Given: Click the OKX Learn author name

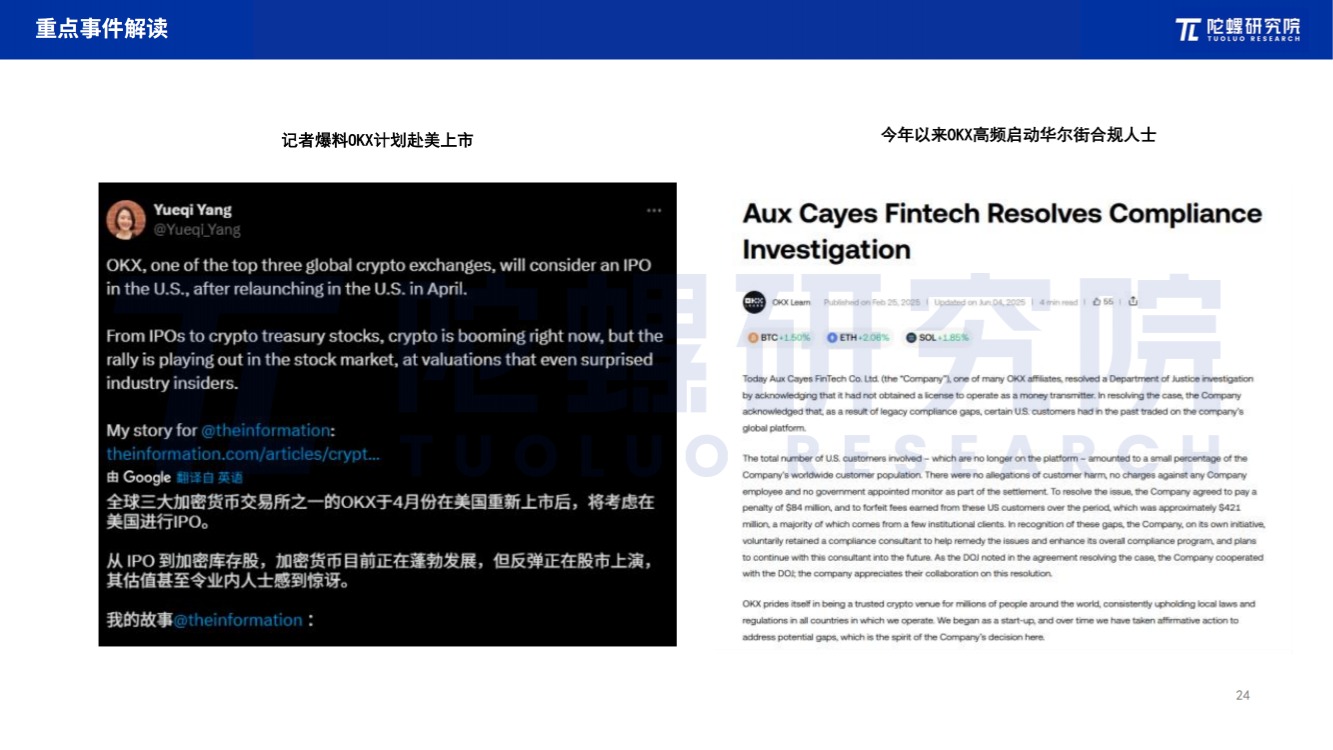Looking at the screenshot, I should [x=793, y=302].
